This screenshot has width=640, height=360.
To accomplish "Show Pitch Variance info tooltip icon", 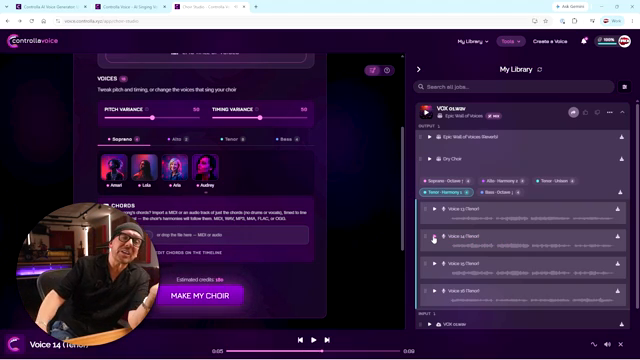I will click(147, 109).
